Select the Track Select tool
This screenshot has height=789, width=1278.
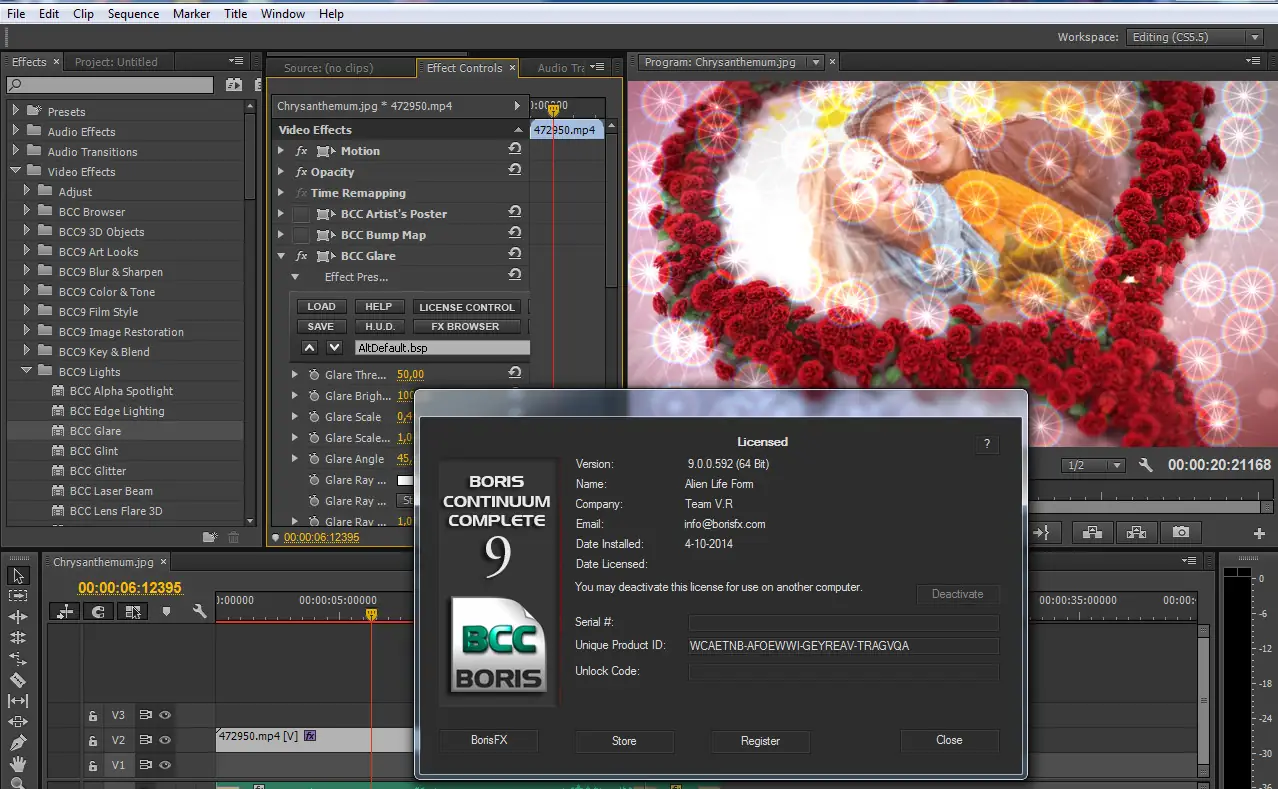coord(18,596)
